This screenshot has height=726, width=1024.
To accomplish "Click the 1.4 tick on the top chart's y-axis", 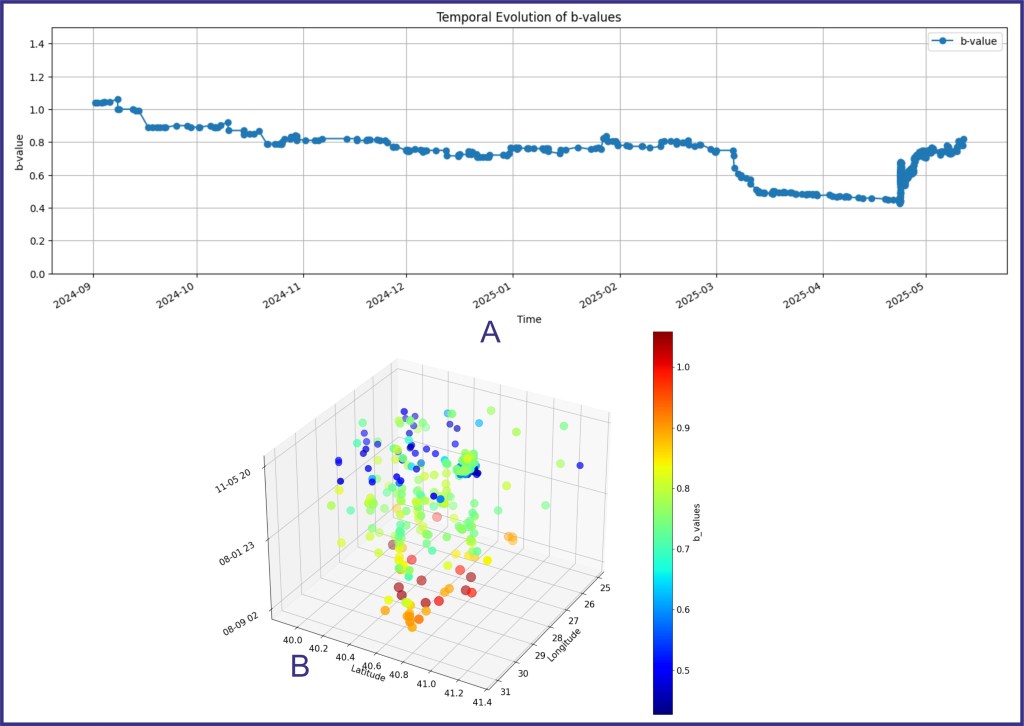I will coord(37,44).
